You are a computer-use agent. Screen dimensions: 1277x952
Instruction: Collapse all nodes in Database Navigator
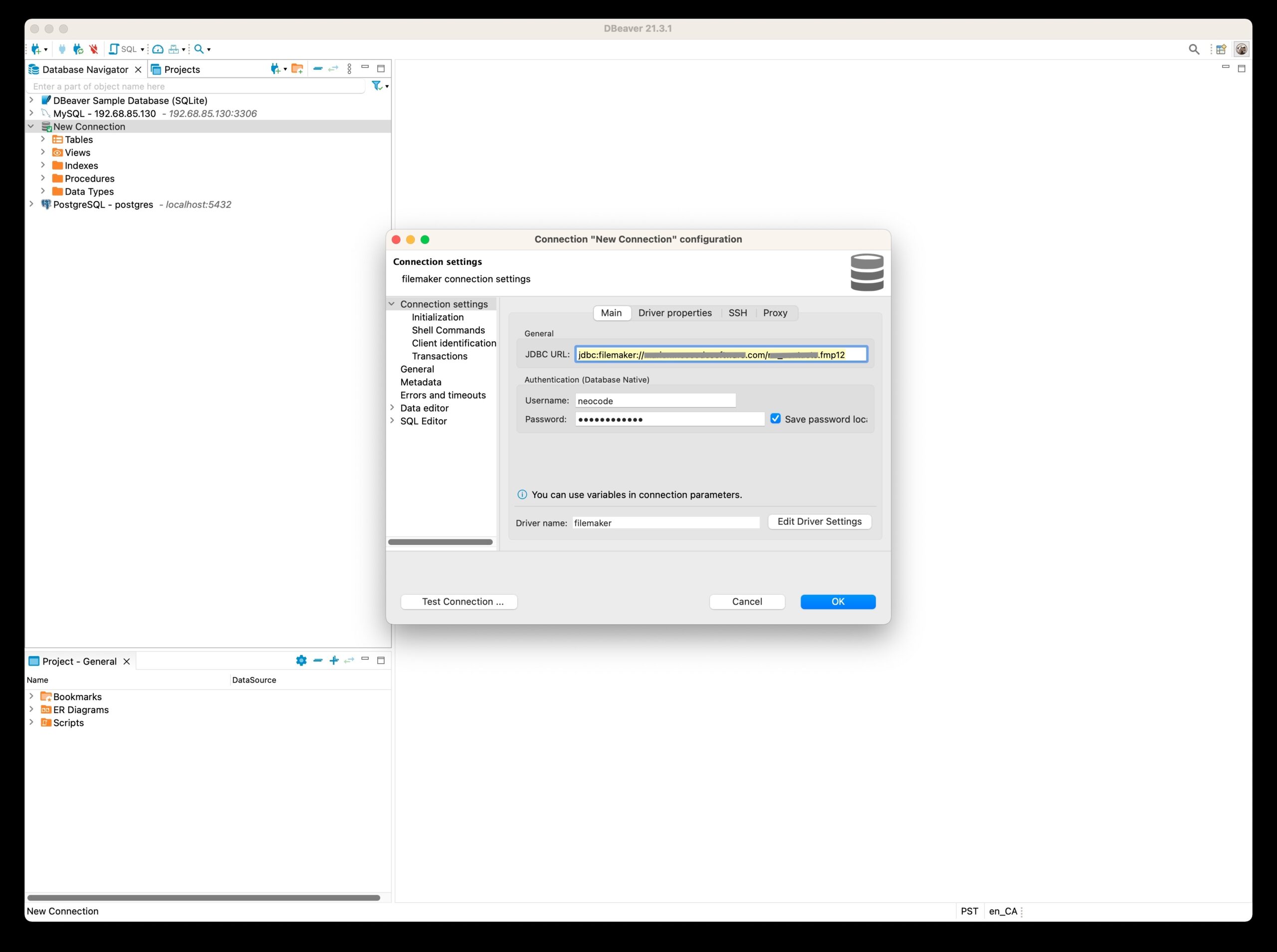point(317,68)
